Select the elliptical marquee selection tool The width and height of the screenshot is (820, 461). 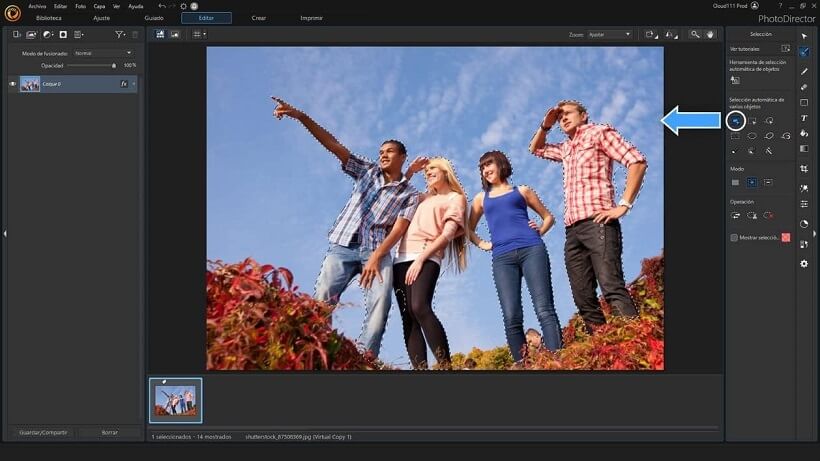(752, 136)
